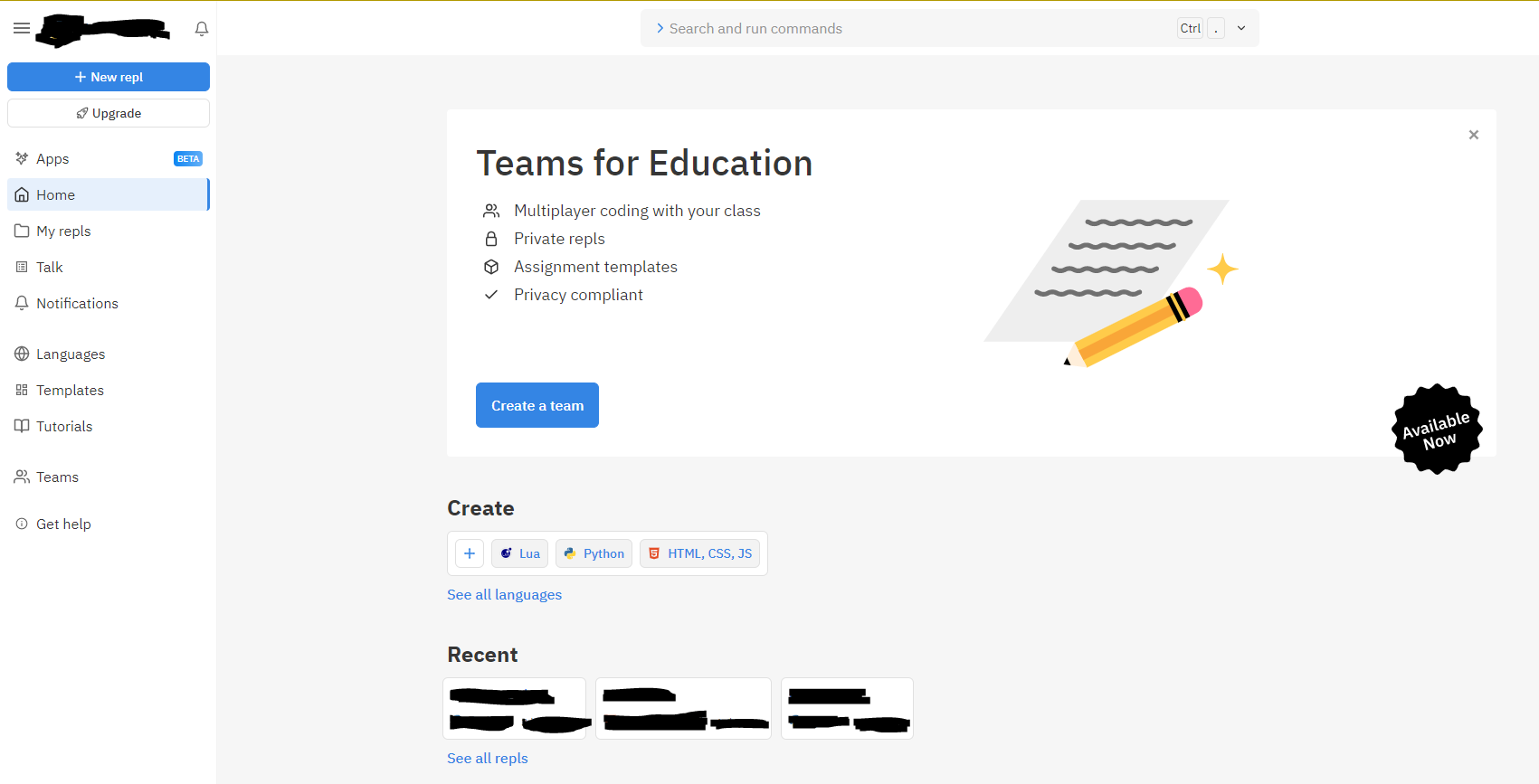Open Templates page
The height and width of the screenshot is (784, 1539).
tap(109, 390)
